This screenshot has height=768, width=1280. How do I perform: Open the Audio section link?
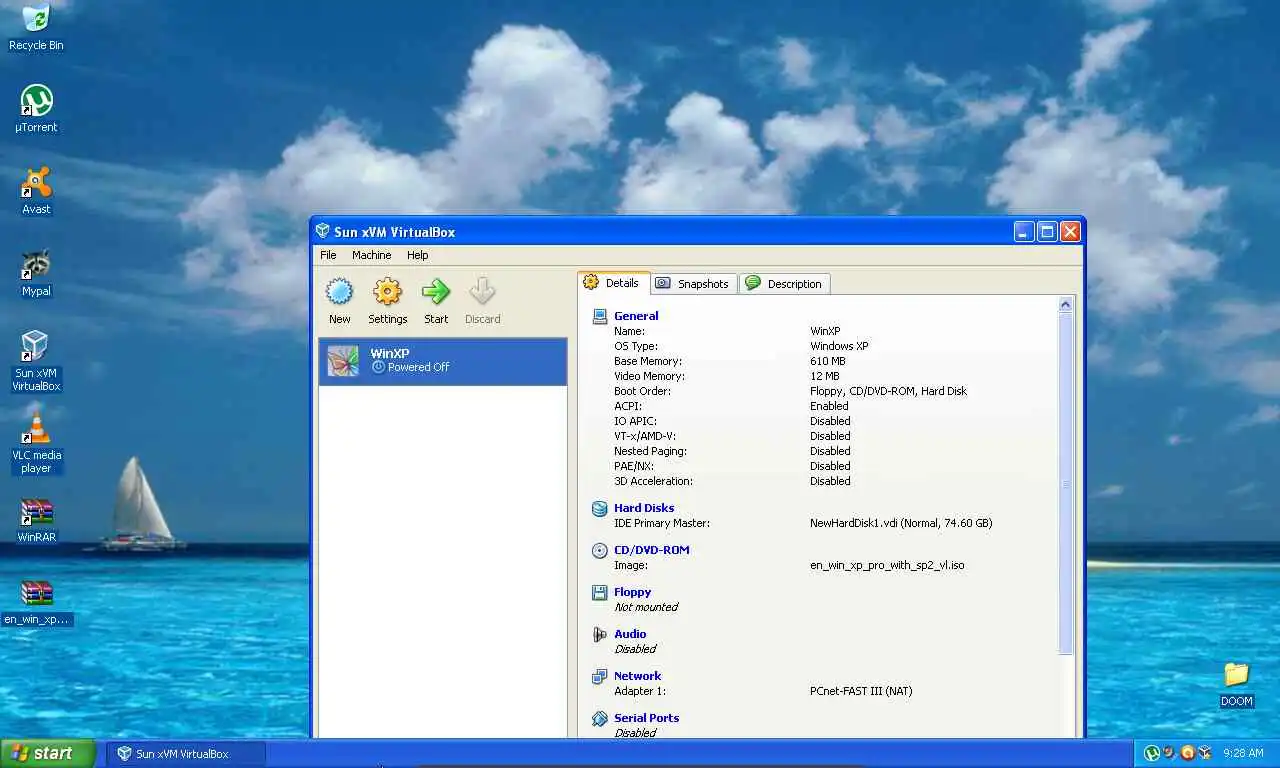tap(630, 634)
